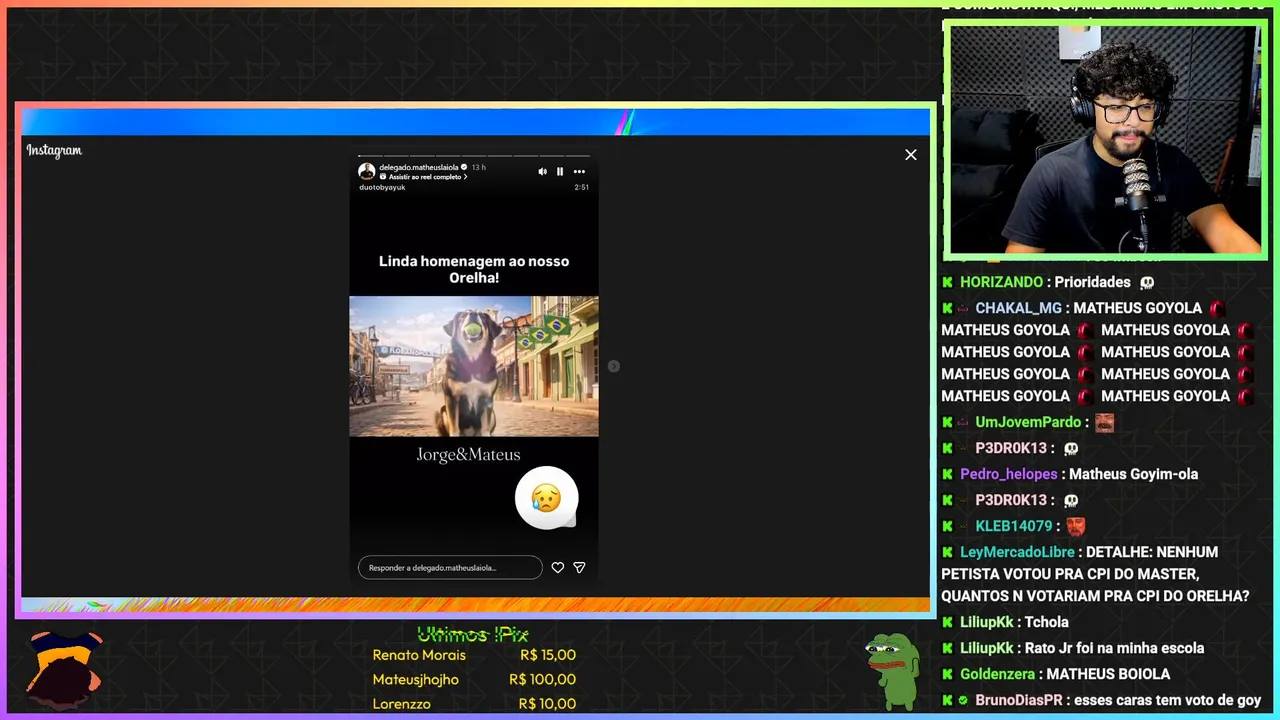This screenshot has width=1280, height=720.
Task: Open delegado.matheuslaiola profile avatar
Action: pyautogui.click(x=367, y=171)
